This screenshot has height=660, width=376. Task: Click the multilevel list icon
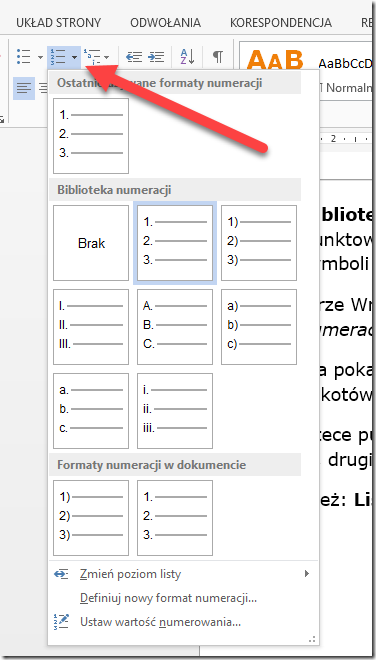(92, 56)
